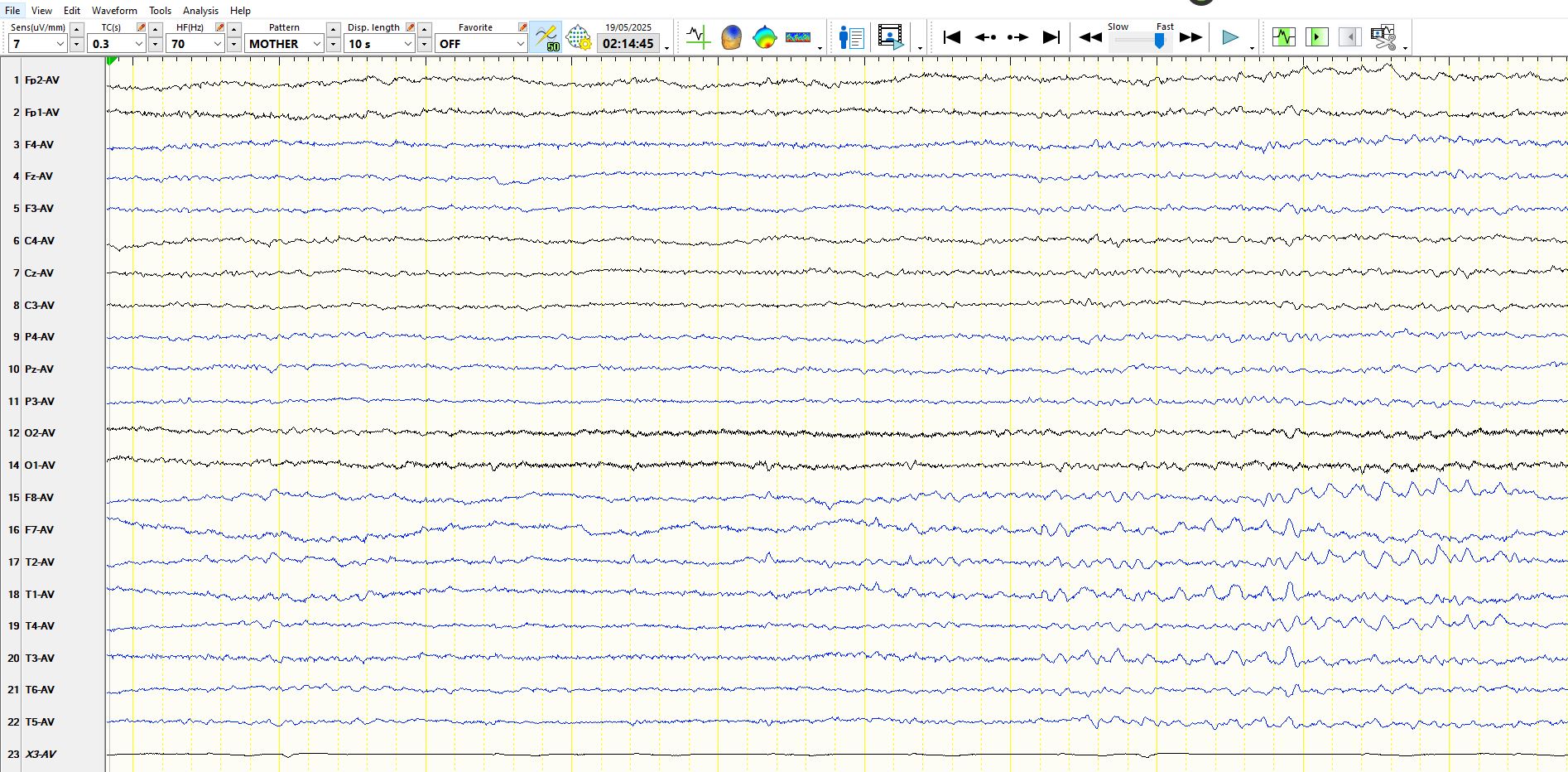This screenshot has width=1568, height=772.
Task: Open the topographic voltage map icon
Action: click(x=764, y=38)
